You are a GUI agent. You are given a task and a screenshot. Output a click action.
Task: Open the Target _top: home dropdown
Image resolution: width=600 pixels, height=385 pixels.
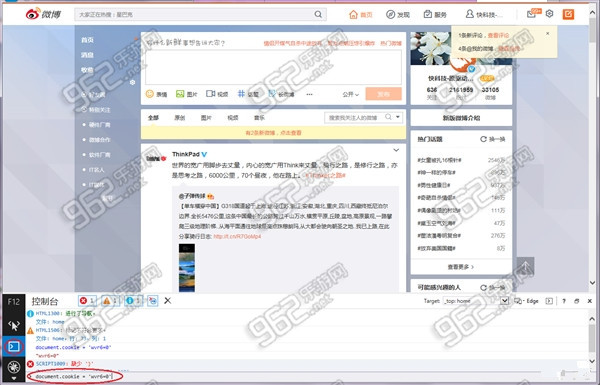click(x=476, y=301)
